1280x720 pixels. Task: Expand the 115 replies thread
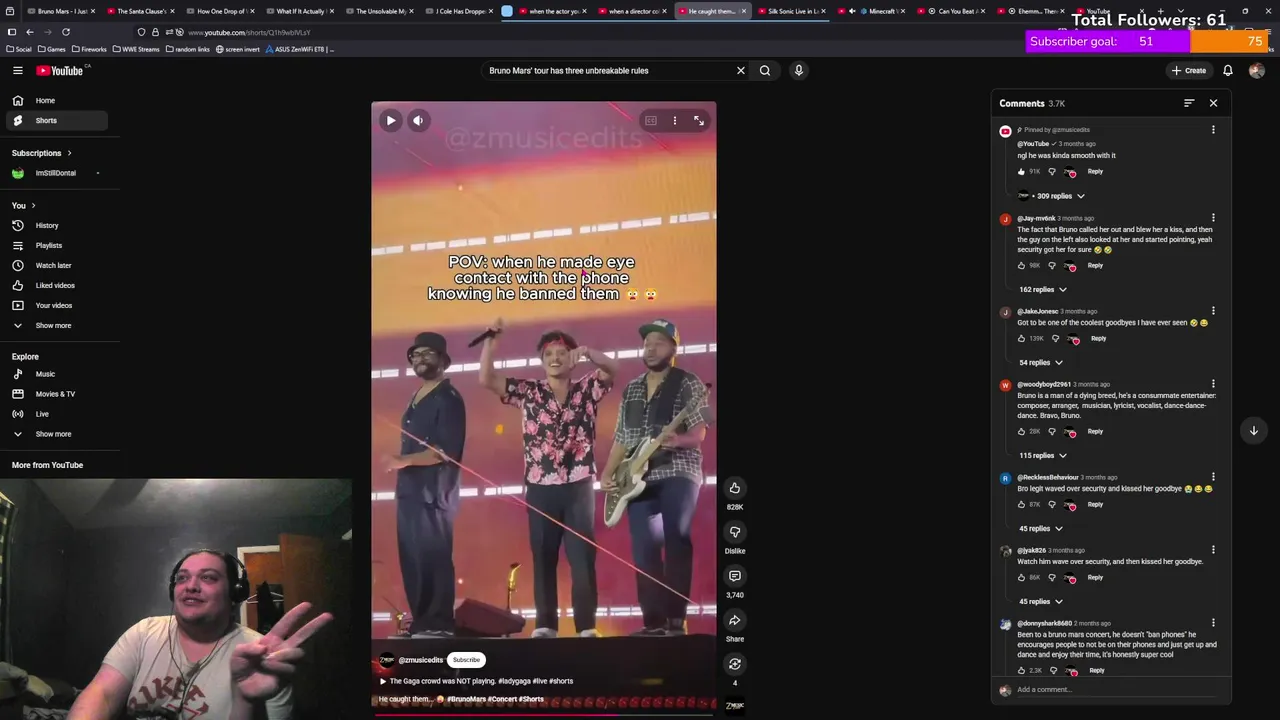tap(1043, 455)
